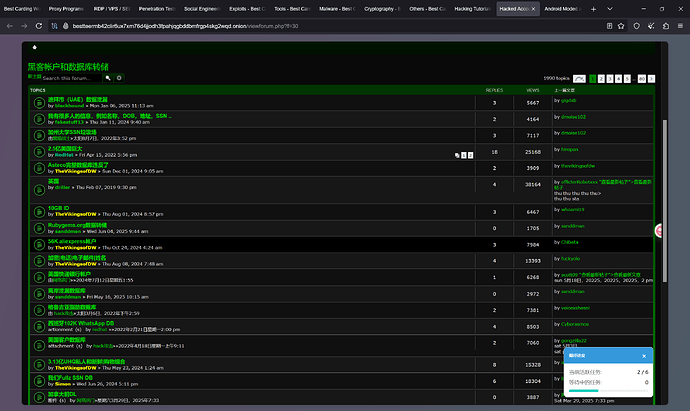Expand the list all tabs chevron
Viewport: 690px width, 411px height.
[x=609, y=9]
